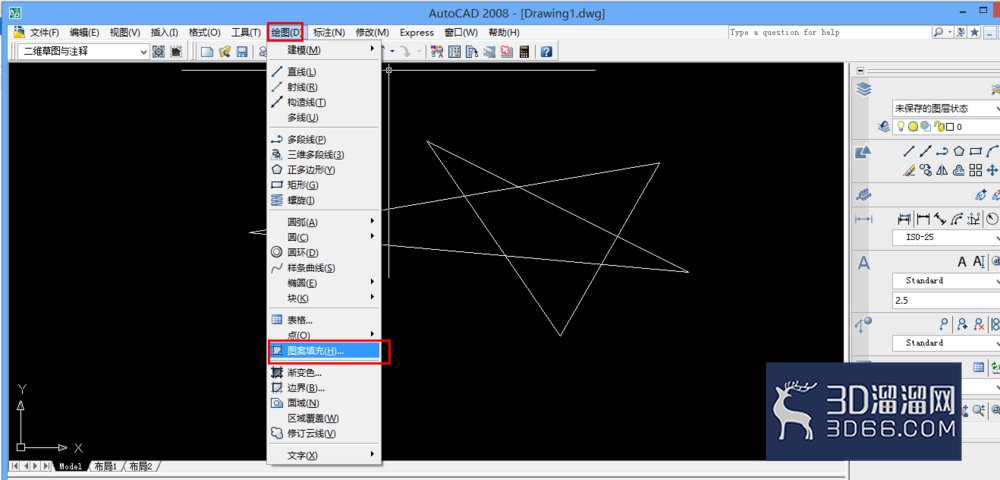Expand the 建模(M) submenu

(323, 49)
